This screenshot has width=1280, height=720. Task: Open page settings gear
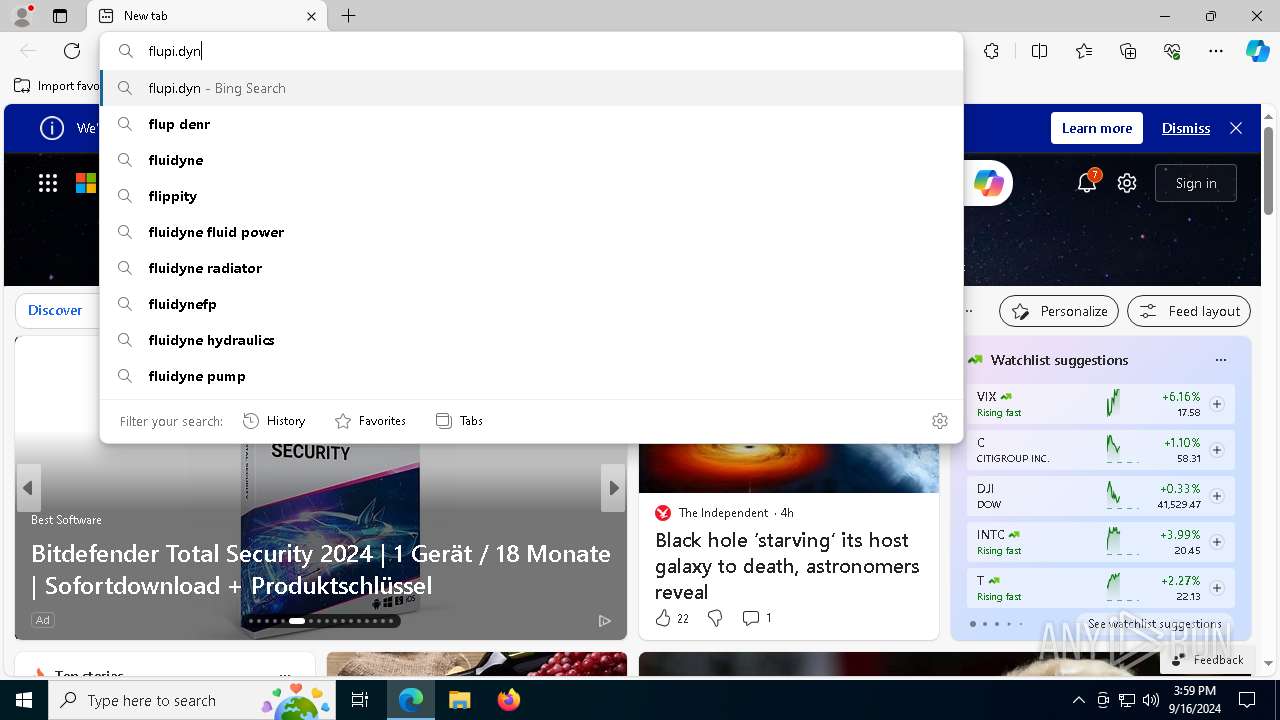[1127, 183]
